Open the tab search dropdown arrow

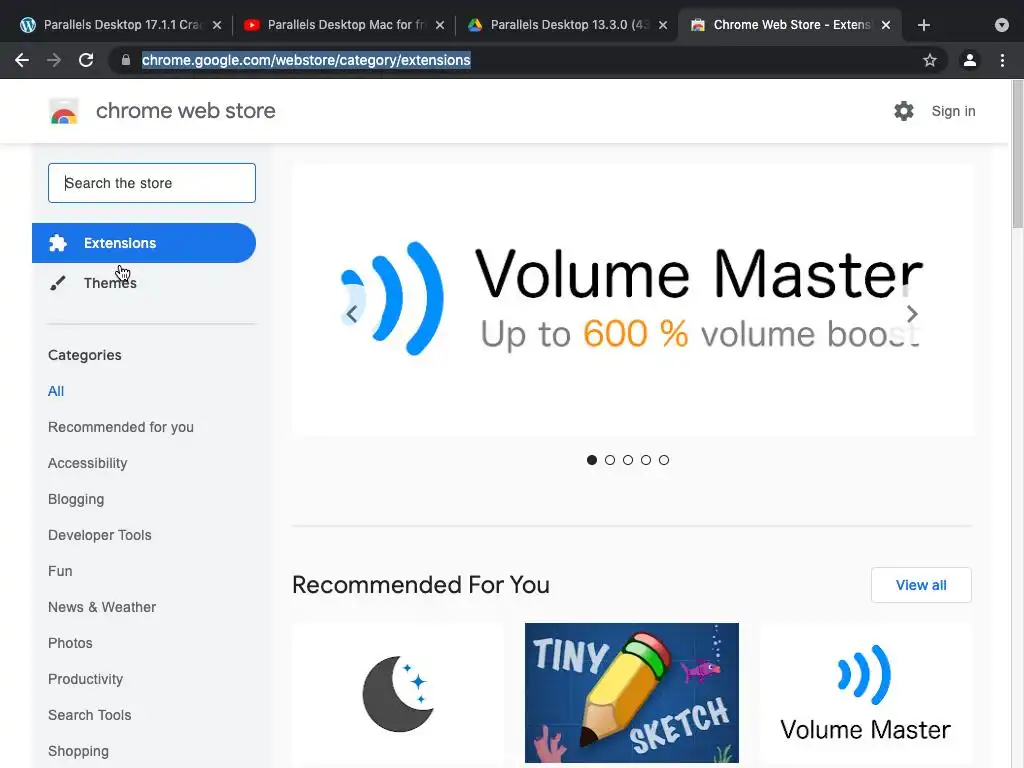coord(1001,25)
